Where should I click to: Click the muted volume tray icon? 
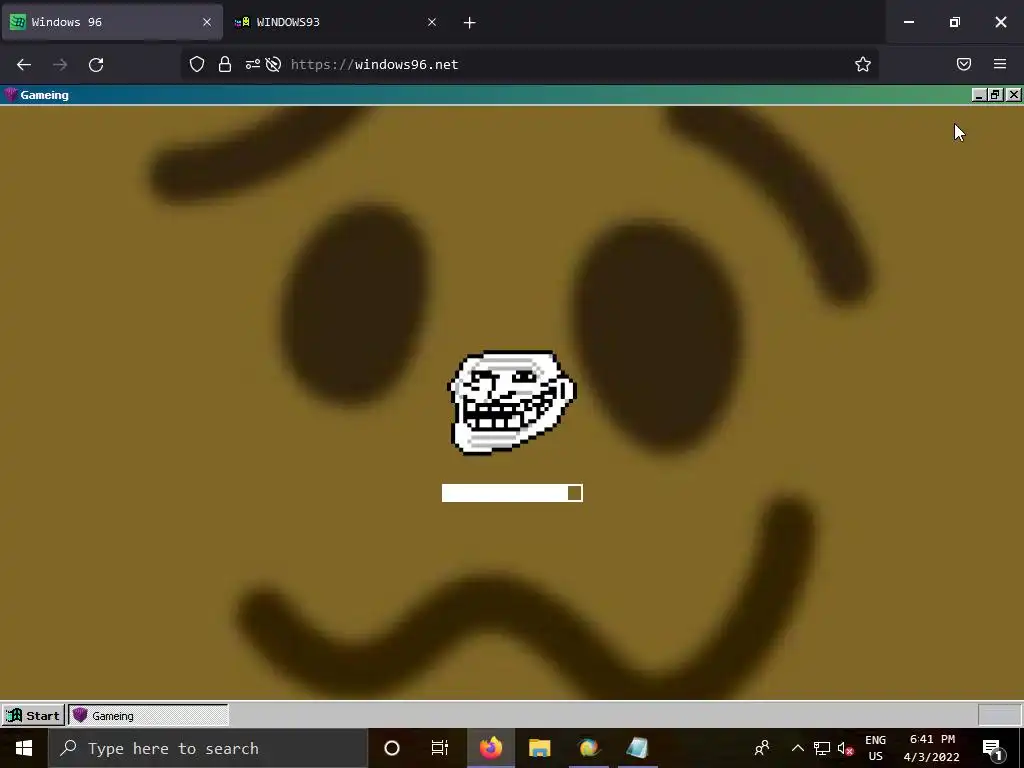[846, 748]
